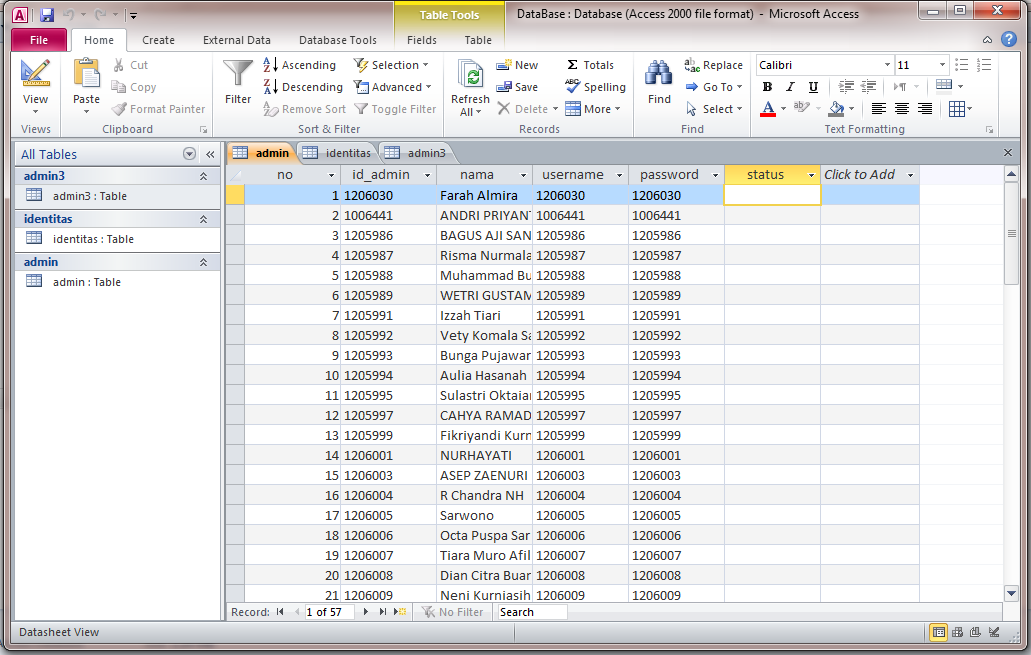The height and width of the screenshot is (655, 1031).
Task: Switch to the Create ribbon tab
Action: tap(158, 40)
